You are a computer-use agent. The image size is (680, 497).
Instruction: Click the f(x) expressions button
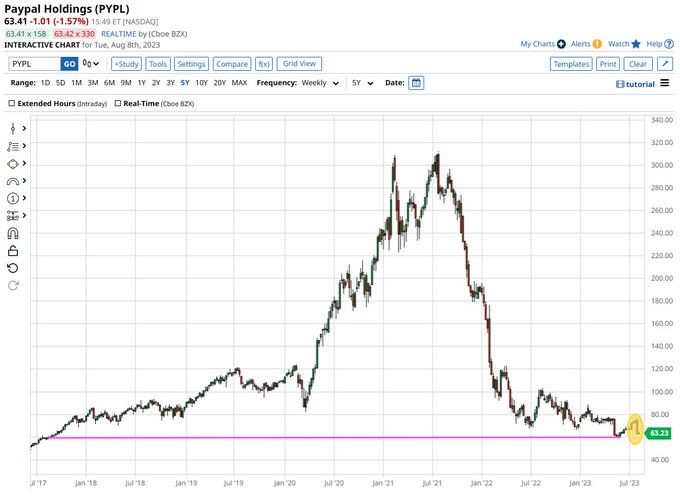(264, 64)
